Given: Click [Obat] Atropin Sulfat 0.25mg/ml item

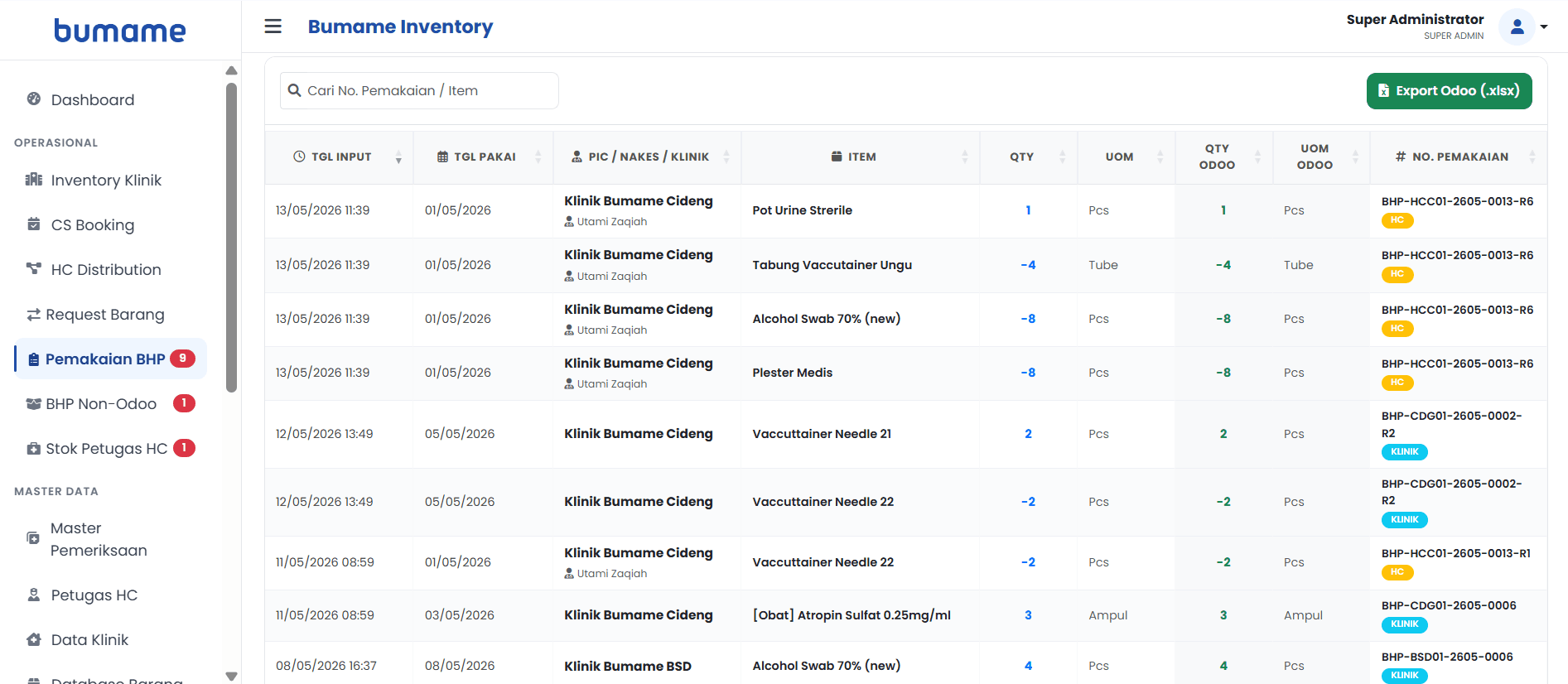Looking at the screenshot, I should click(x=852, y=615).
